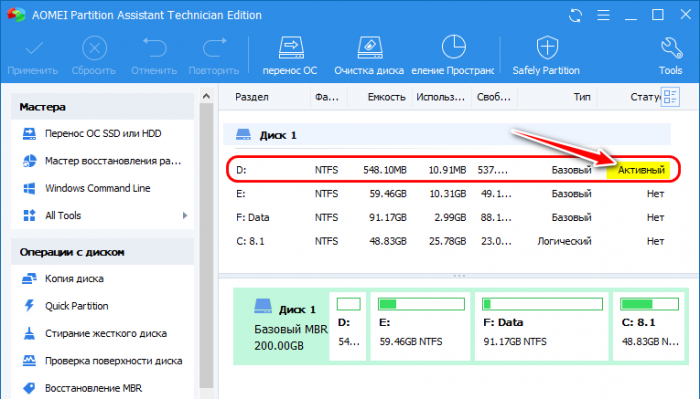Select the D: partition row
Viewport: 700px width, 399px height.
pyautogui.click(x=453, y=170)
